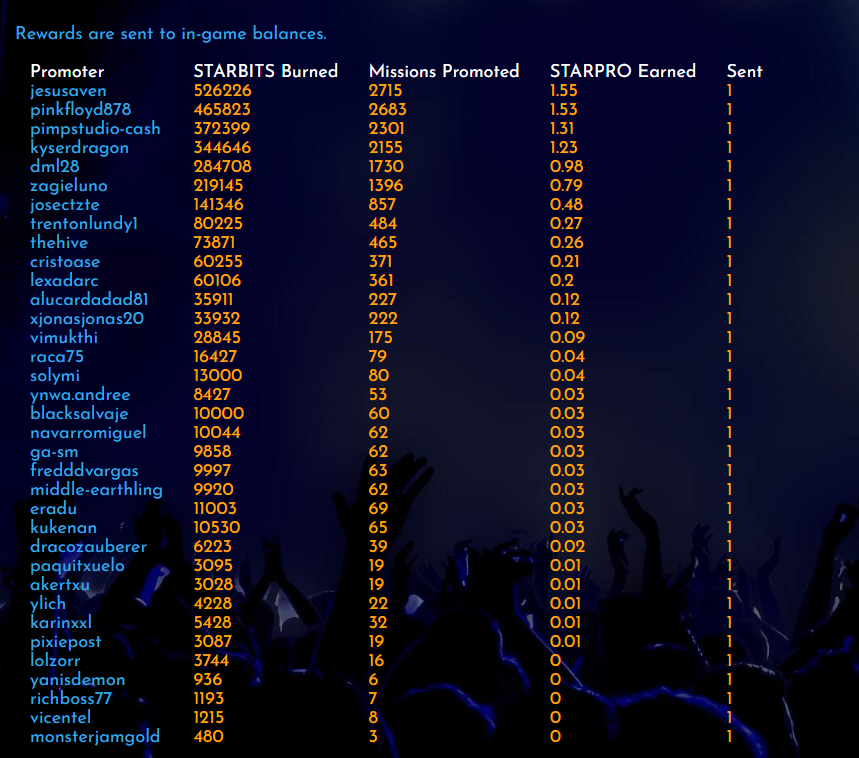Select eradu promoter name
Screen dimensions: 859x758
[53, 509]
